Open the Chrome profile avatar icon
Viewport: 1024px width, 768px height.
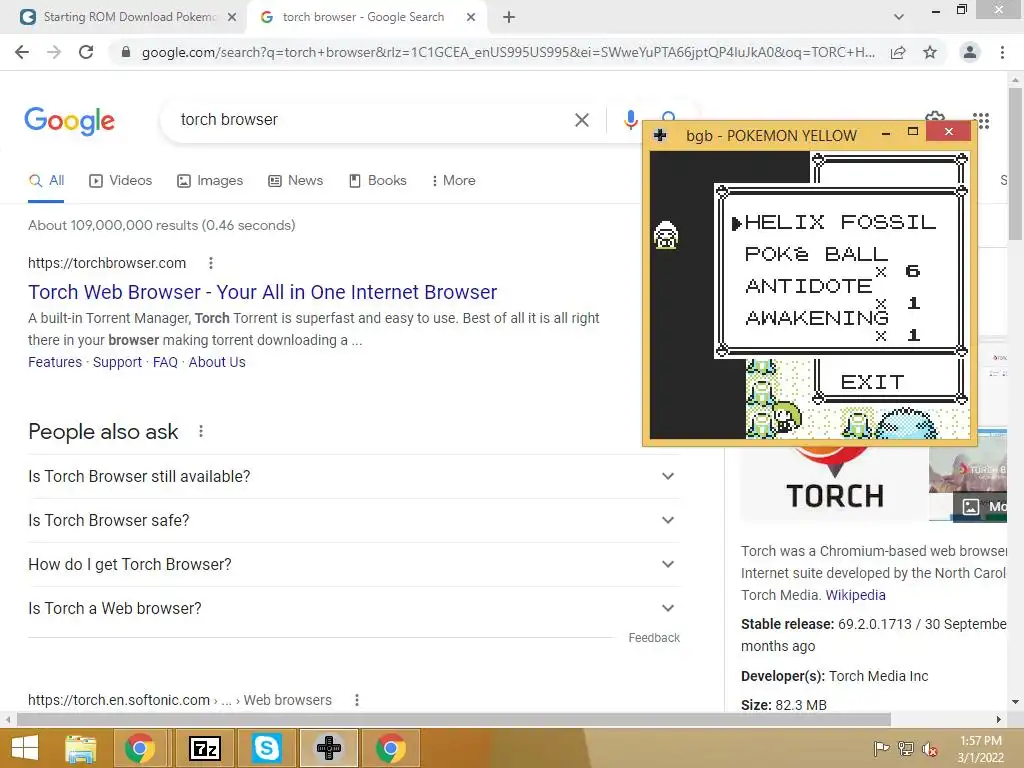(x=970, y=52)
